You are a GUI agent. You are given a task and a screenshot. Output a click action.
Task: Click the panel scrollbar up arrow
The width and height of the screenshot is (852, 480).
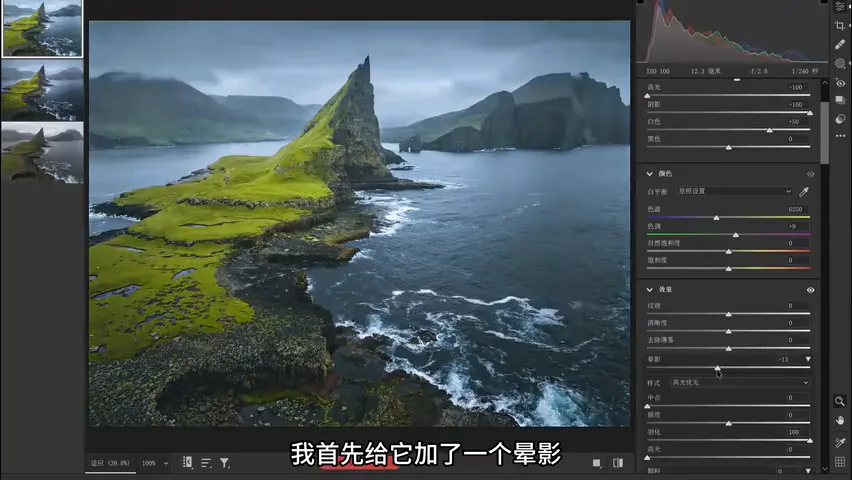point(825,83)
